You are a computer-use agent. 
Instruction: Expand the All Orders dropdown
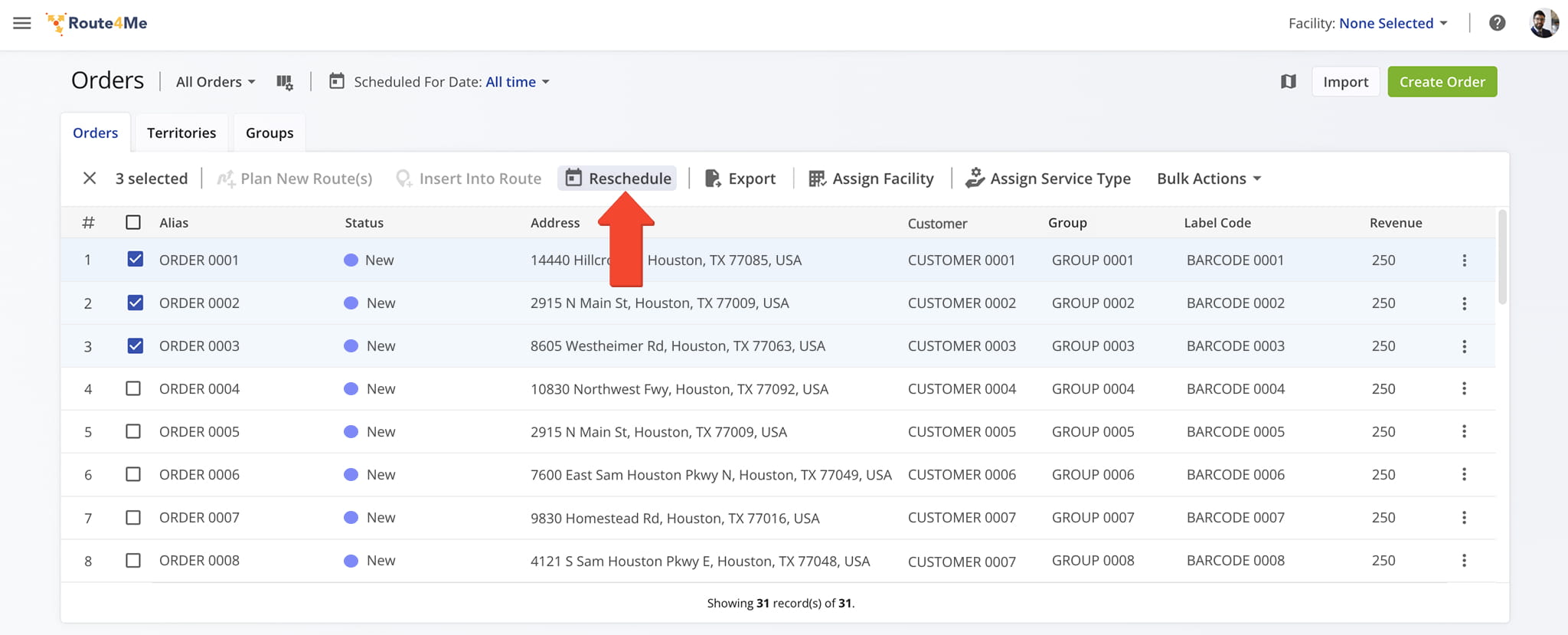pos(216,82)
